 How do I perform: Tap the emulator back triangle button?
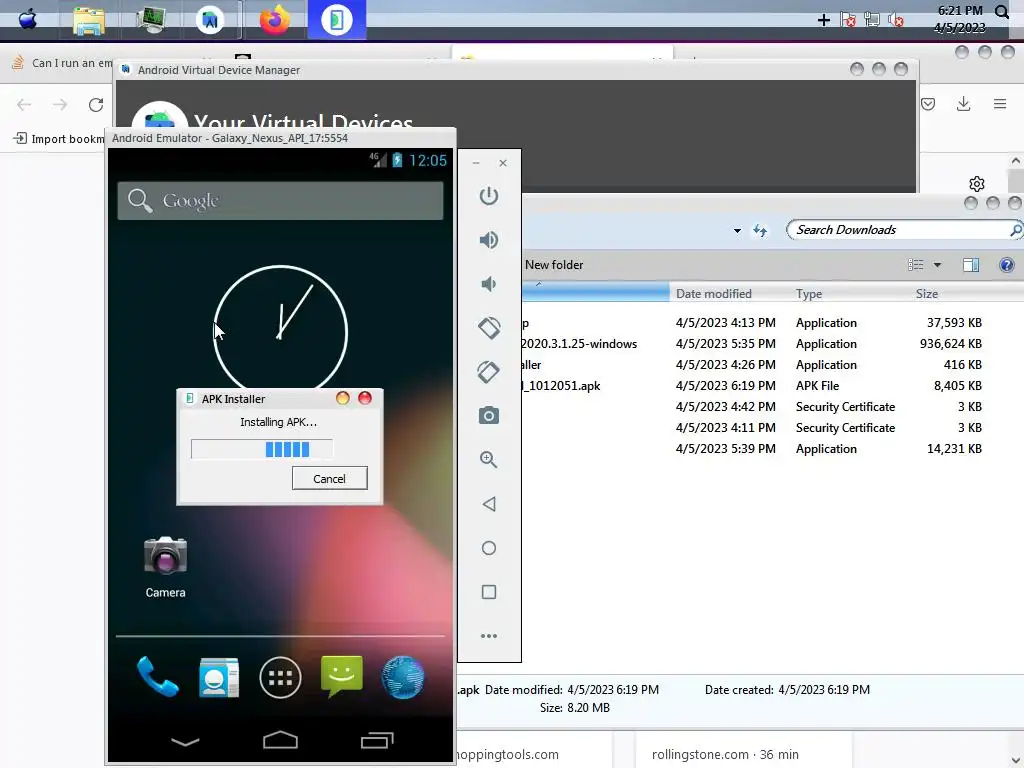tap(488, 504)
